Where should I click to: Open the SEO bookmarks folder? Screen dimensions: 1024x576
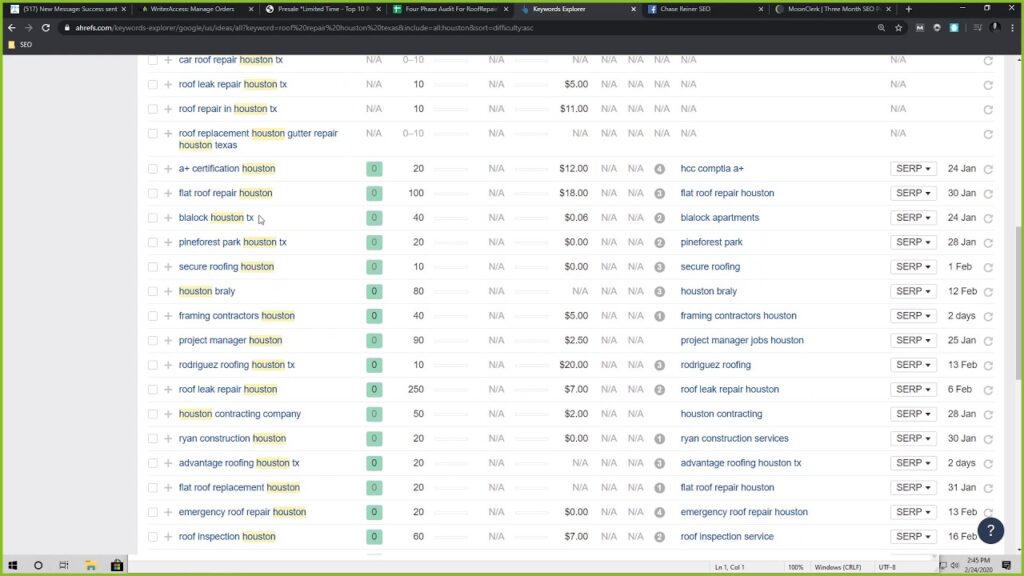[x=19, y=44]
